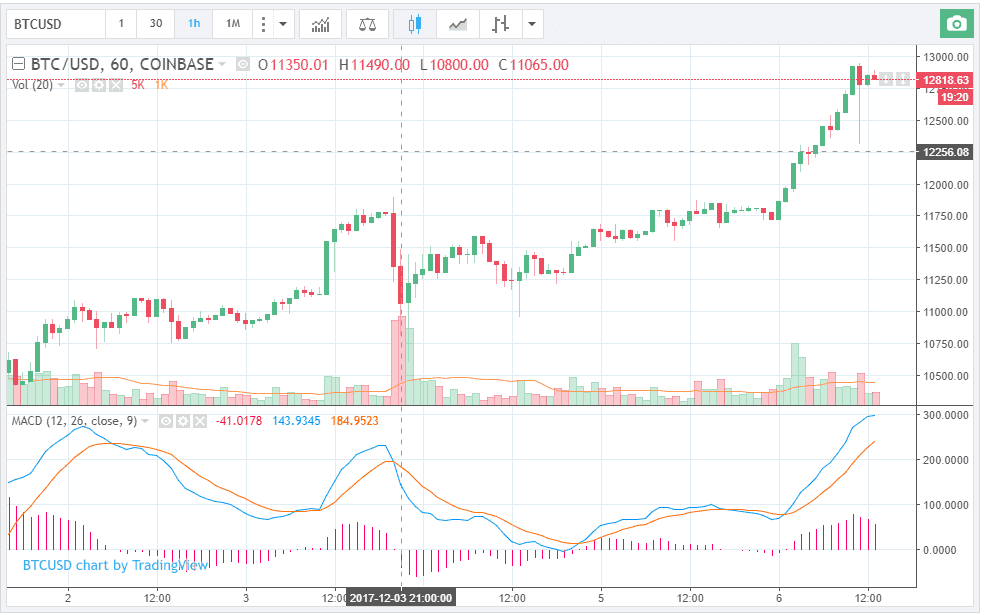The height and width of the screenshot is (615, 984).
Task: Open the BTCUSD chart by TradingView link
Action: (115, 565)
